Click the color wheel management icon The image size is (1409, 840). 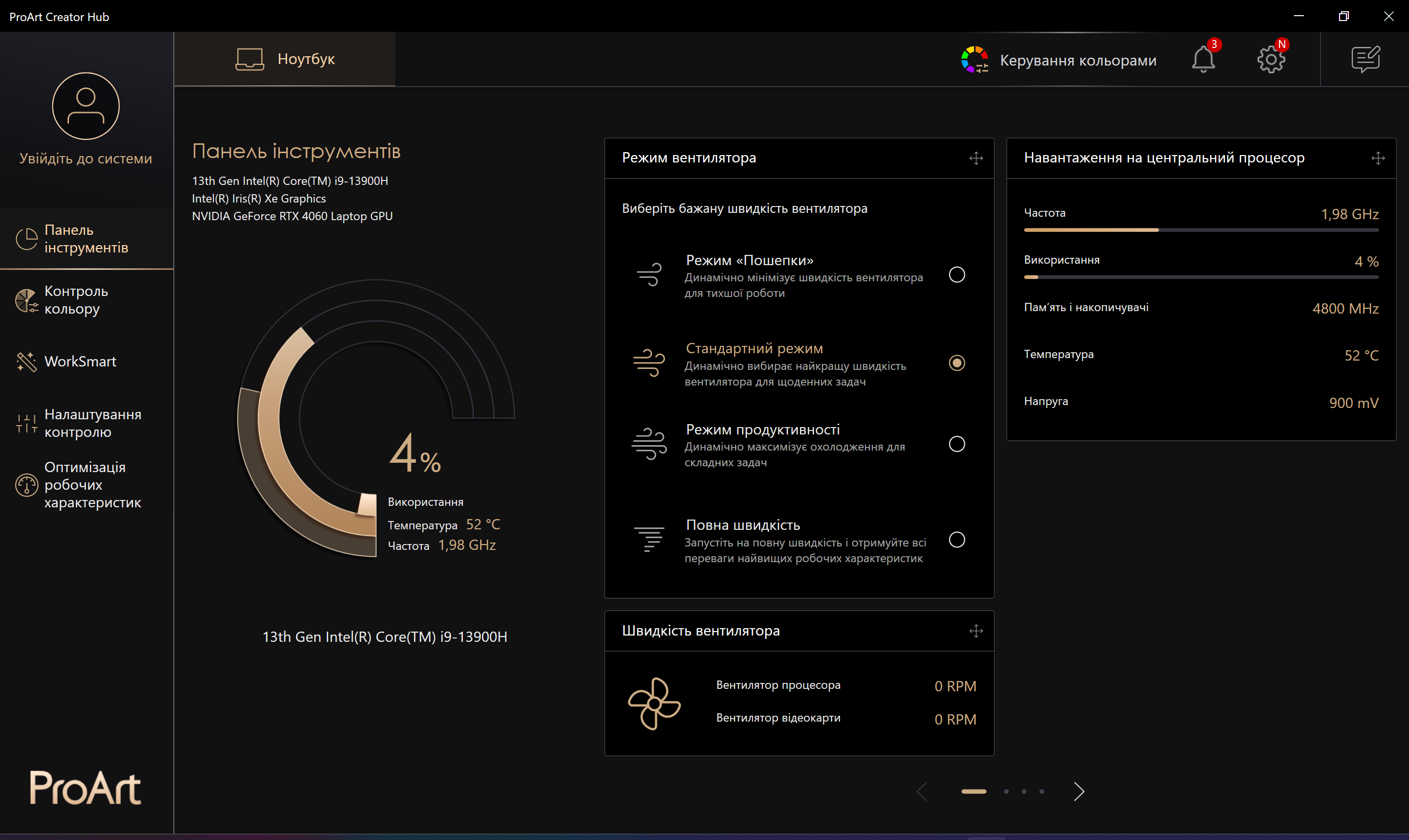pyautogui.click(x=975, y=59)
